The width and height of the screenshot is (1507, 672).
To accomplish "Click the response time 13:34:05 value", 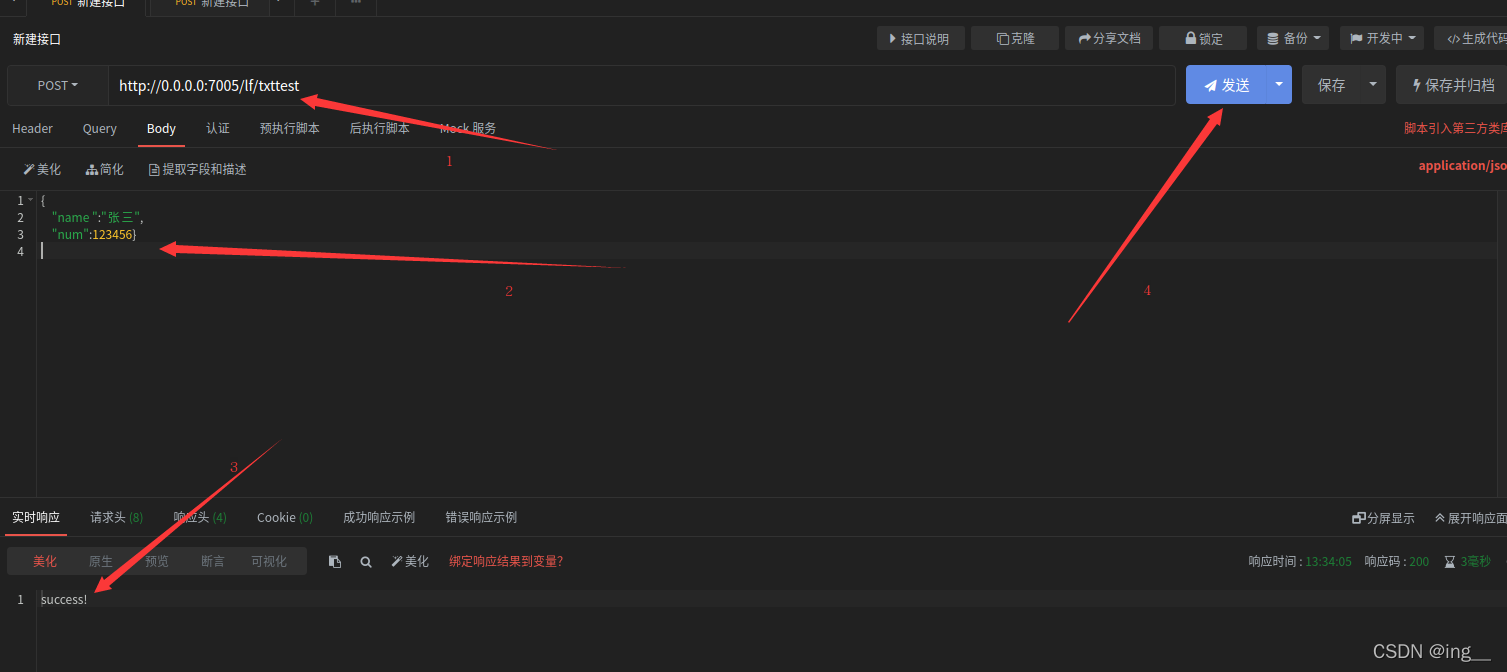I will click(1328, 561).
